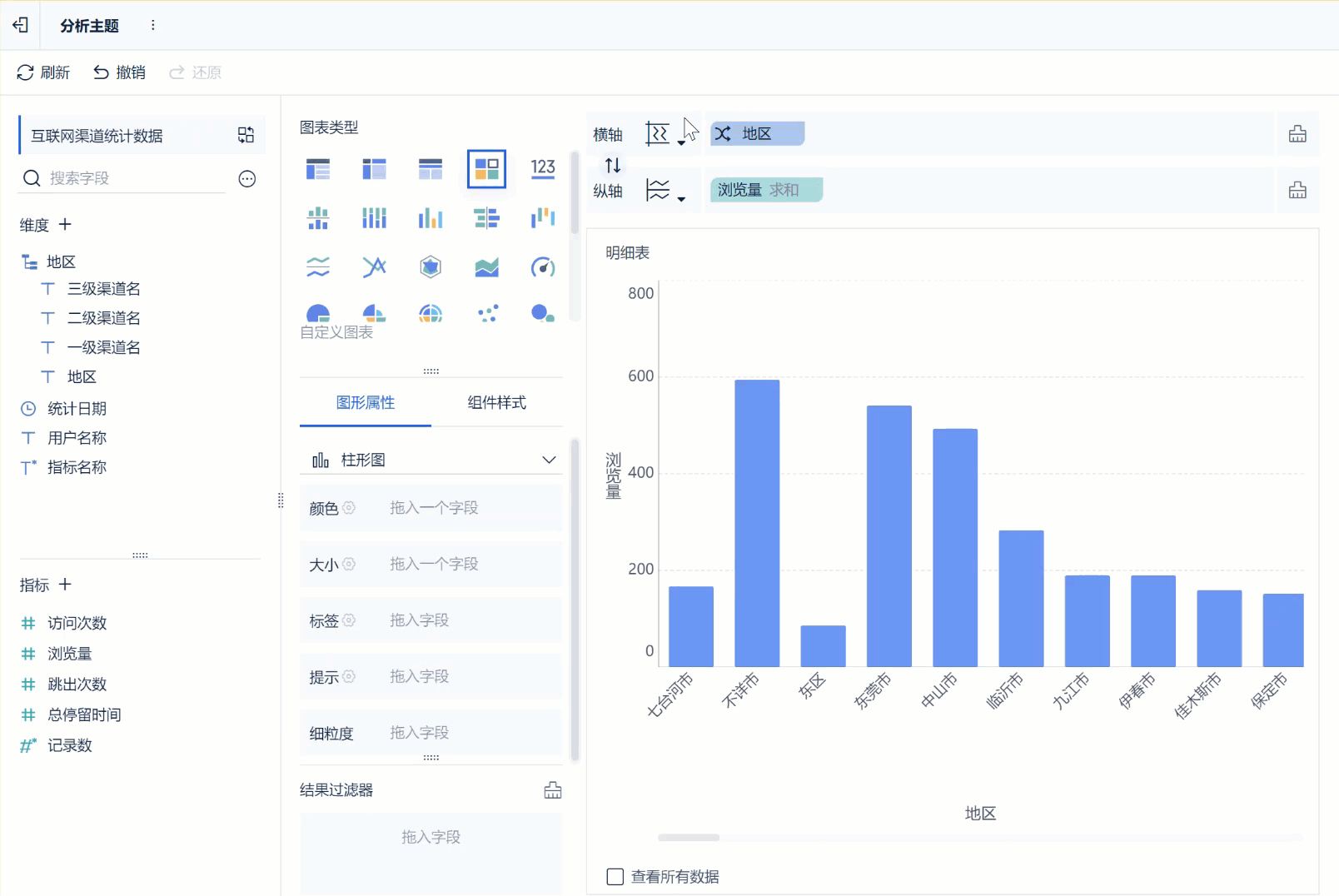The image size is (1339, 896).
Task: Collapse the 地区 drill hierarchy folder
Action: tap(29, 262)
